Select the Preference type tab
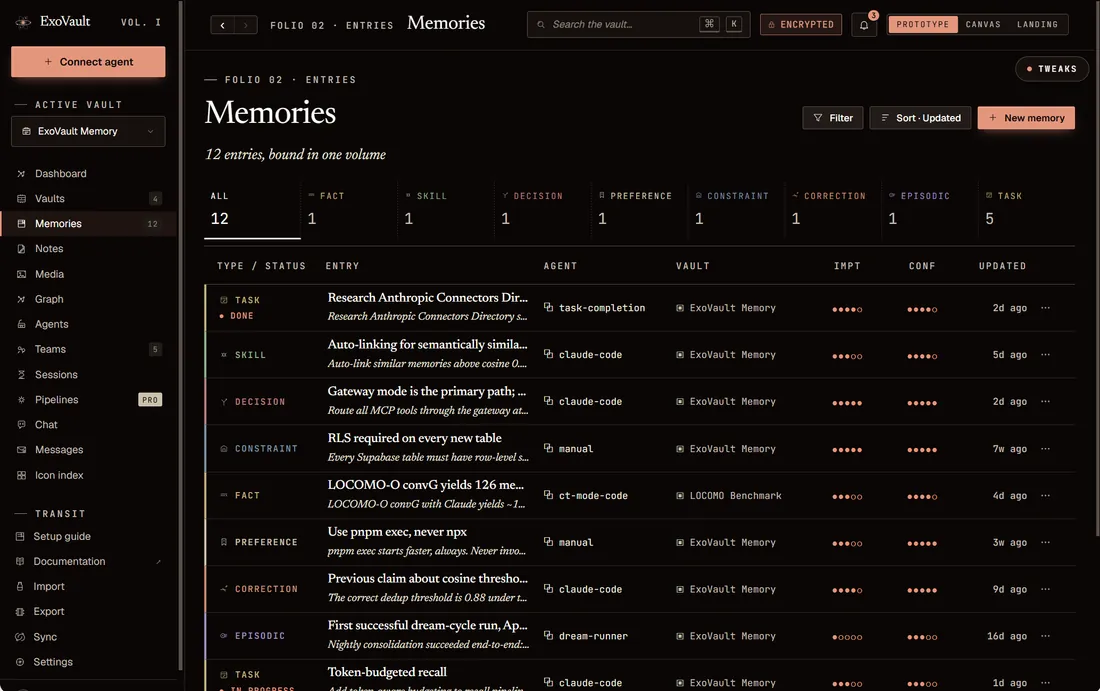 (639, 209)
